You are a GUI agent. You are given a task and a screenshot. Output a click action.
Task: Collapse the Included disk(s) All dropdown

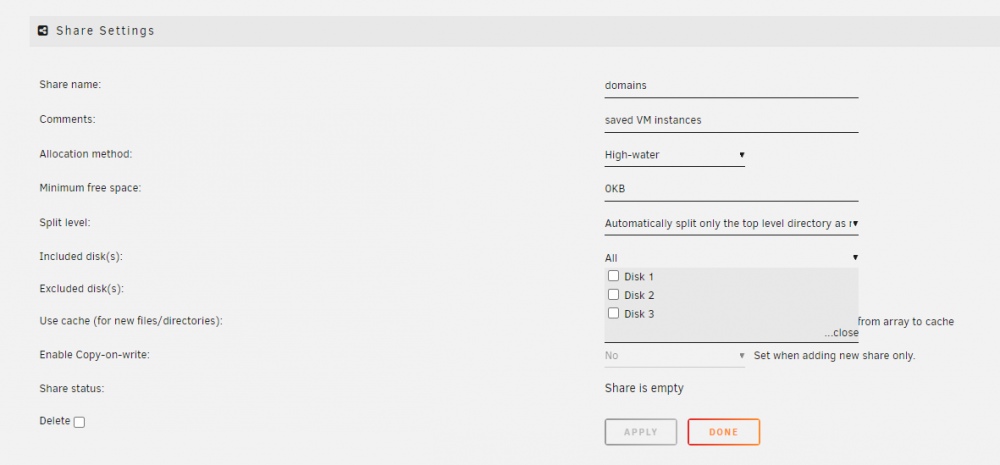[x=732, y=258]
